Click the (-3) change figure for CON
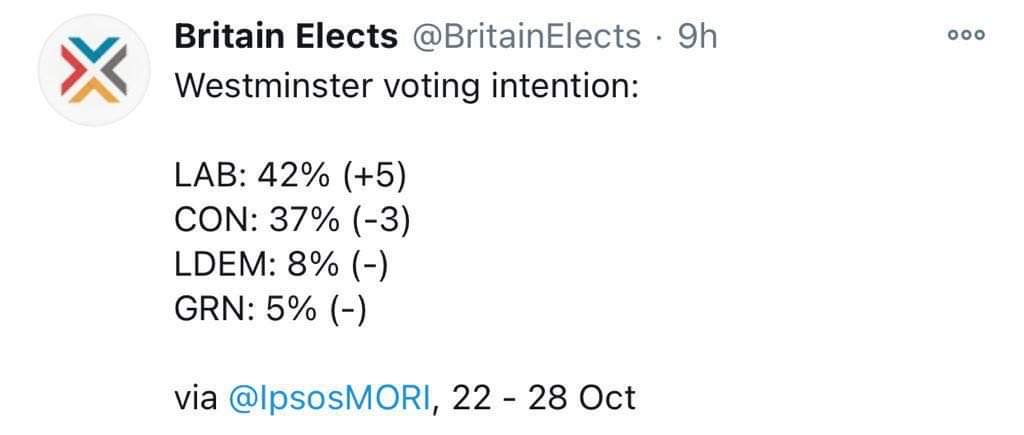The width and height of the screenshot is (1024, 435). point(381,222)
